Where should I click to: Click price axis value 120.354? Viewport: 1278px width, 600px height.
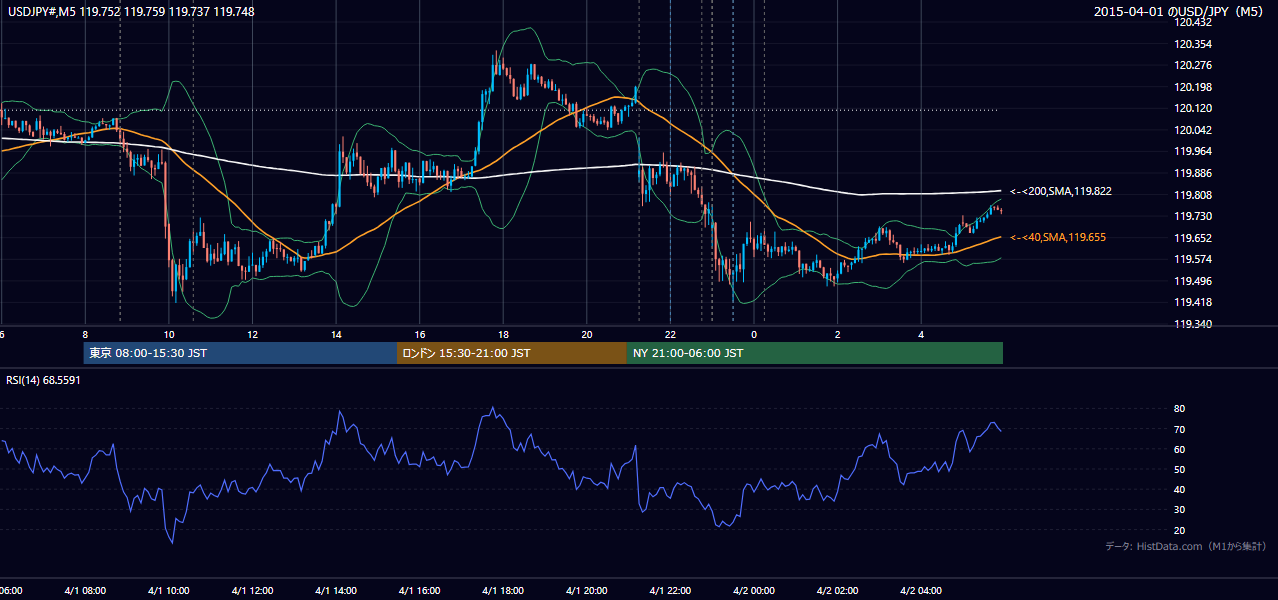[x=1192, y=44]
